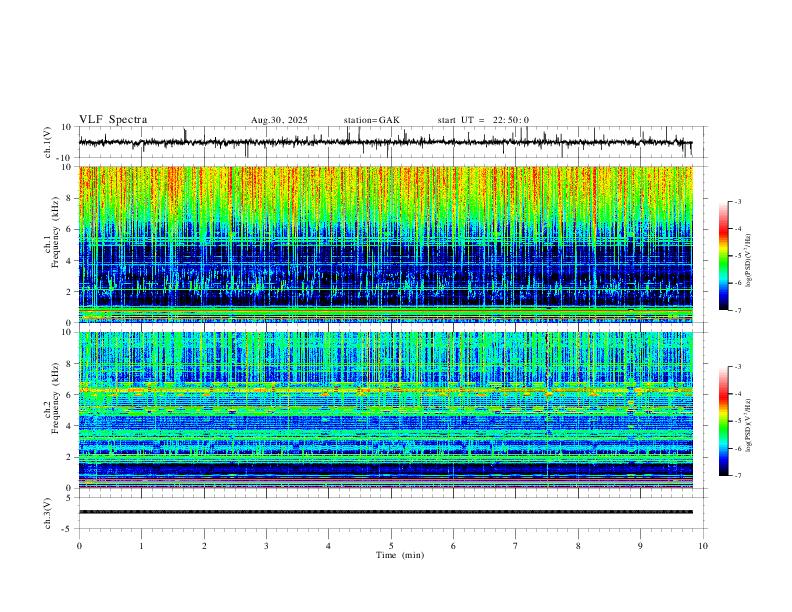Click time axis tick label "7"
Viewport: 792px width, 612px height.
(x=516, y=546)
